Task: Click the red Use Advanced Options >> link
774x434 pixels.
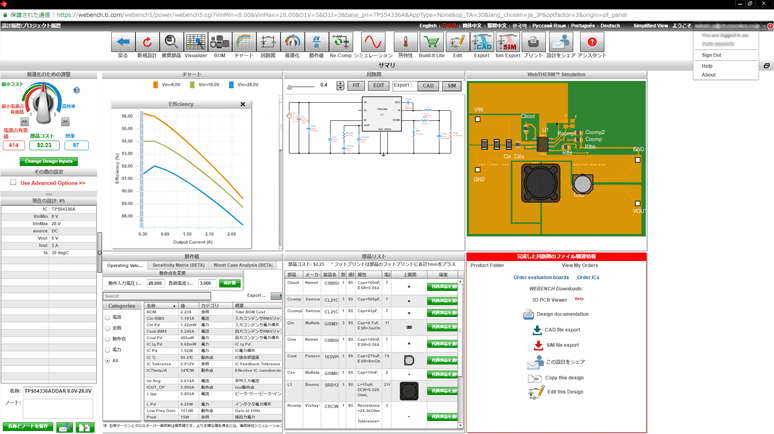Action: 53,183
